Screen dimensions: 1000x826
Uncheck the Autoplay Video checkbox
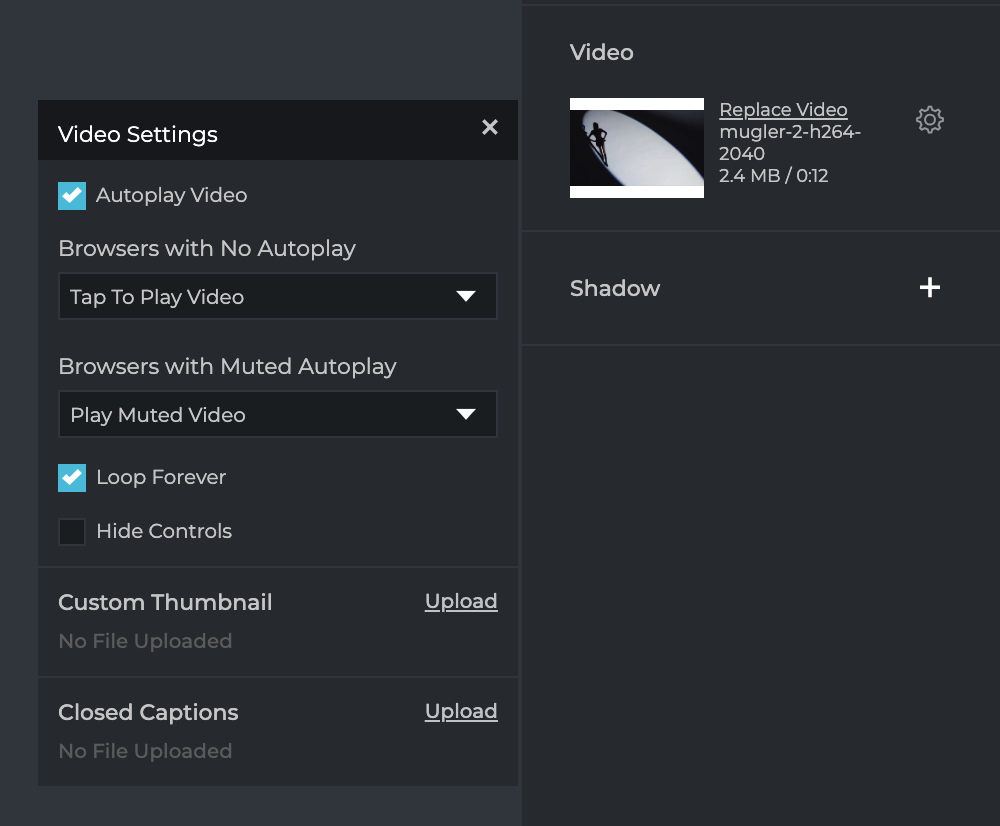[72, 195]
